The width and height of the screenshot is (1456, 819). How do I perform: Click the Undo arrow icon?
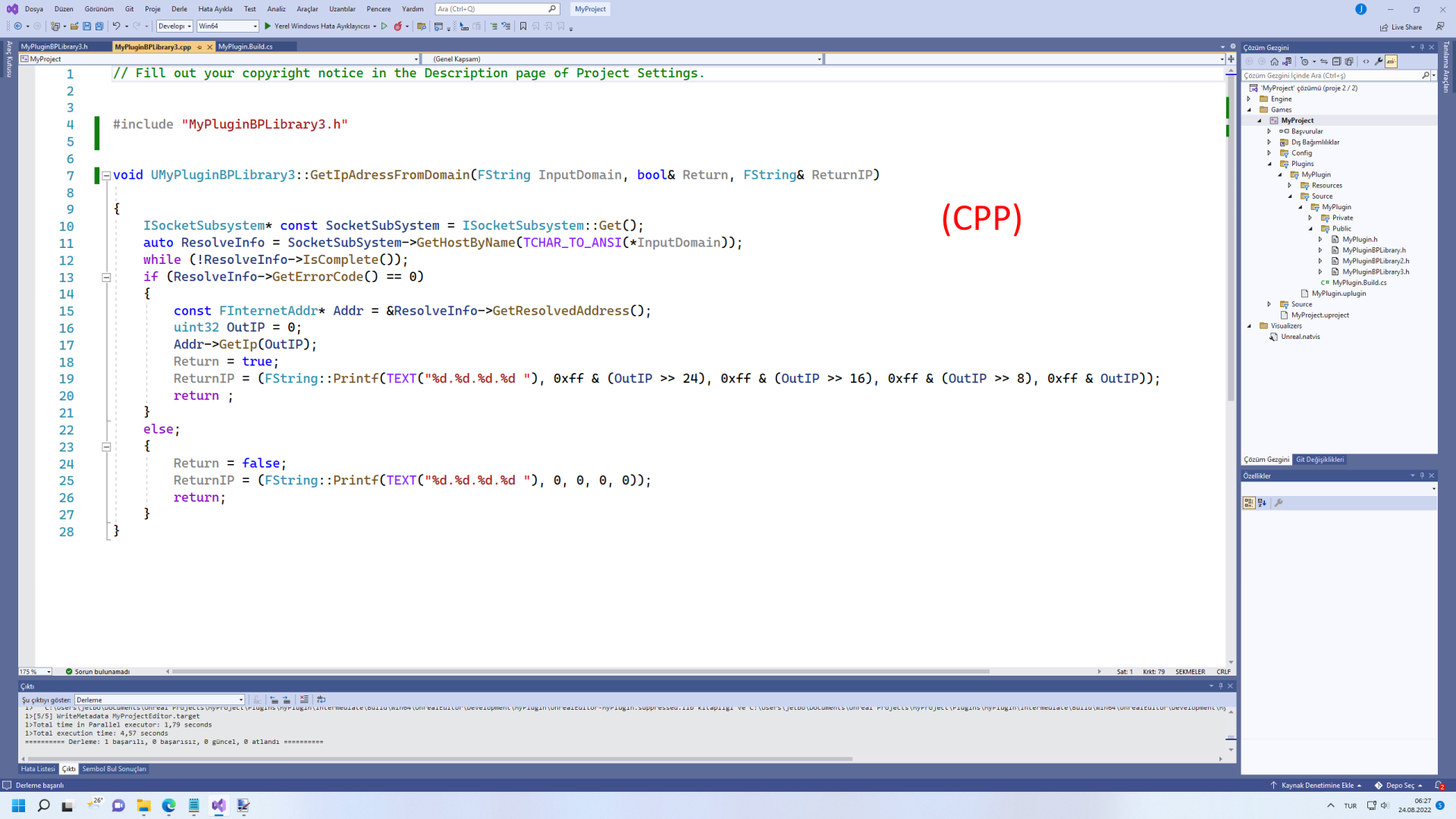coord(116,26)
